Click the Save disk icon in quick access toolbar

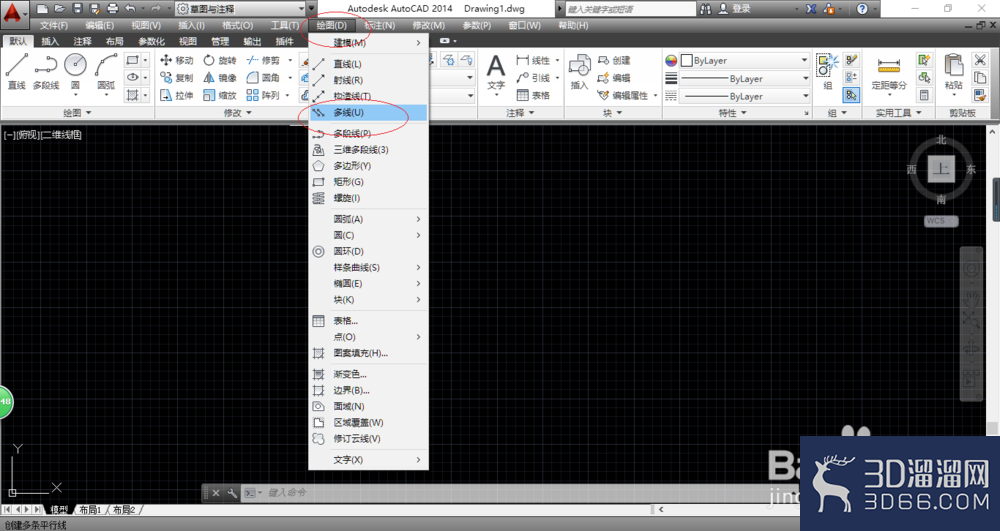pos(77,9)
